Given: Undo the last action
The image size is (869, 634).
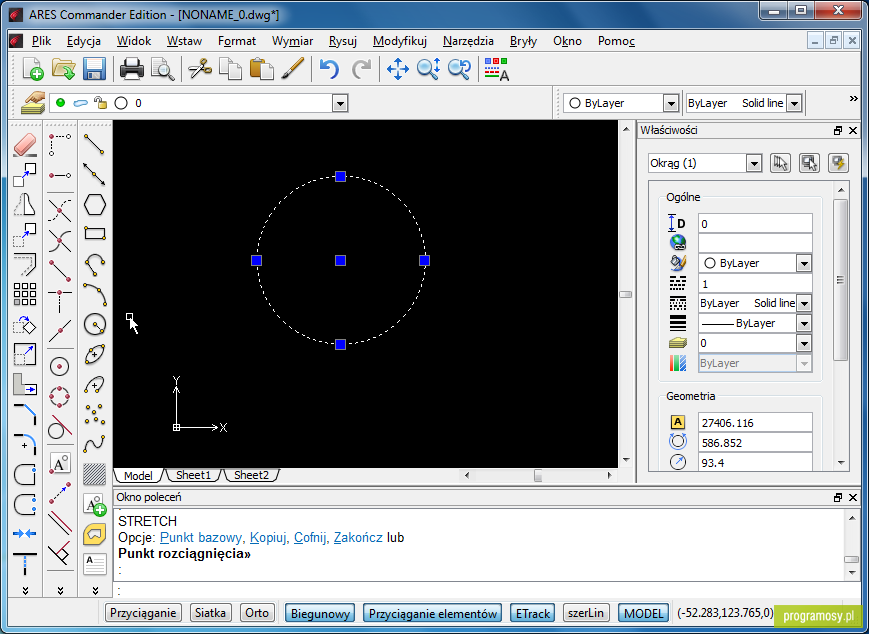Looking at the screenshot, I should (329, 69).
